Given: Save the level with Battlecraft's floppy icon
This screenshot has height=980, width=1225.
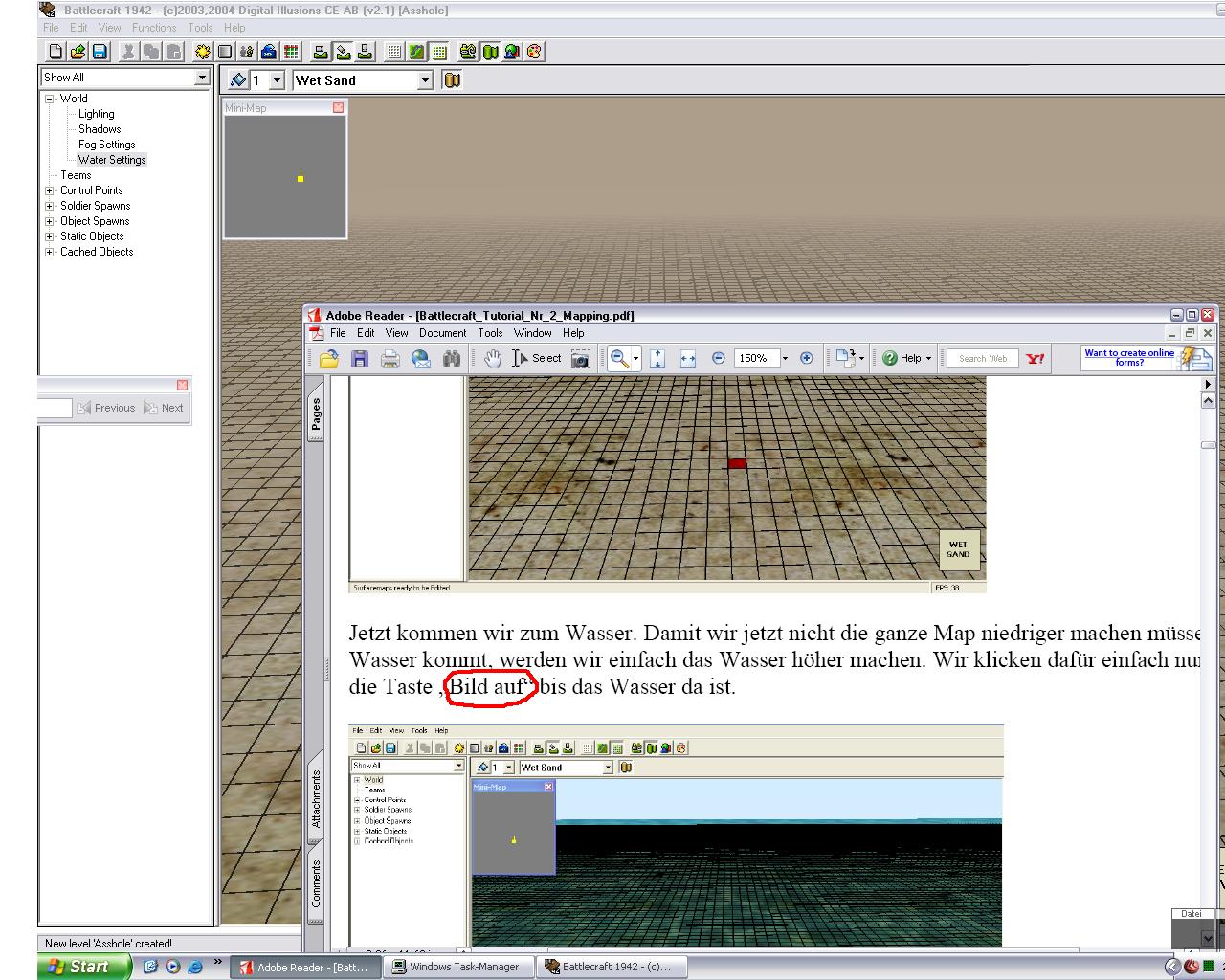Looking at the screenshot, I should [x=100, y=52].
